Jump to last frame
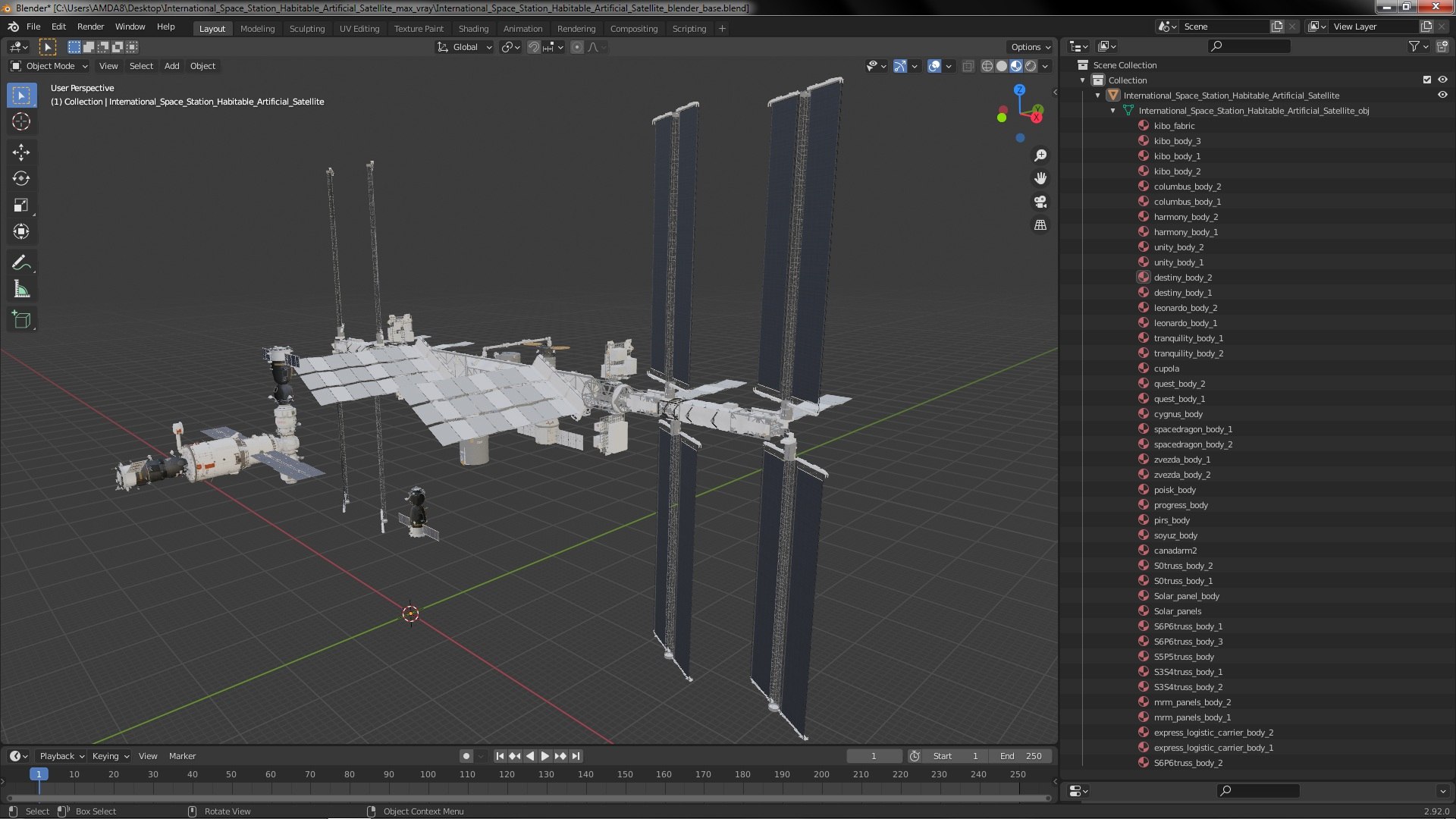The height and width of the screenshot is (819, 1456). (x=576, y=756)
